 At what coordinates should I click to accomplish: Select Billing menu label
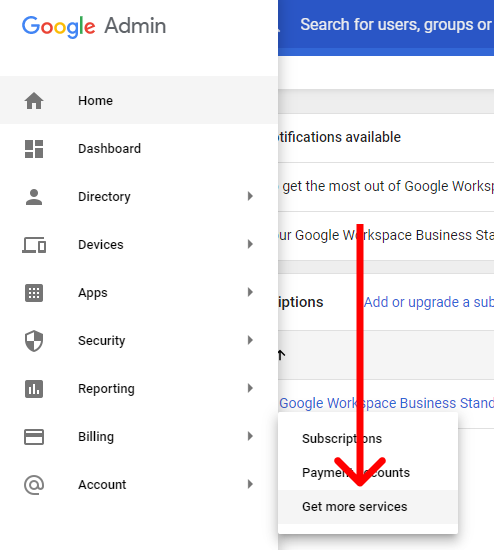96,437
